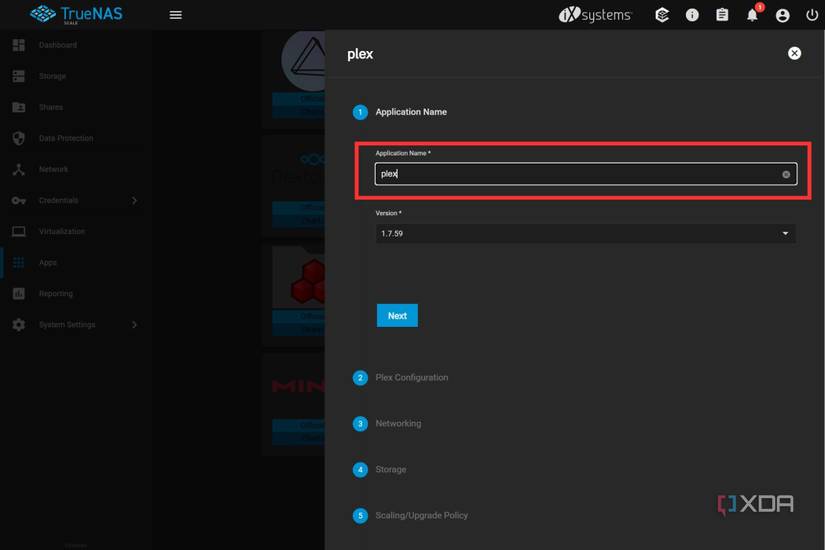Open the iXsystems logo link
Viewport: 825px width, 550px height.
tap(595, 15)
